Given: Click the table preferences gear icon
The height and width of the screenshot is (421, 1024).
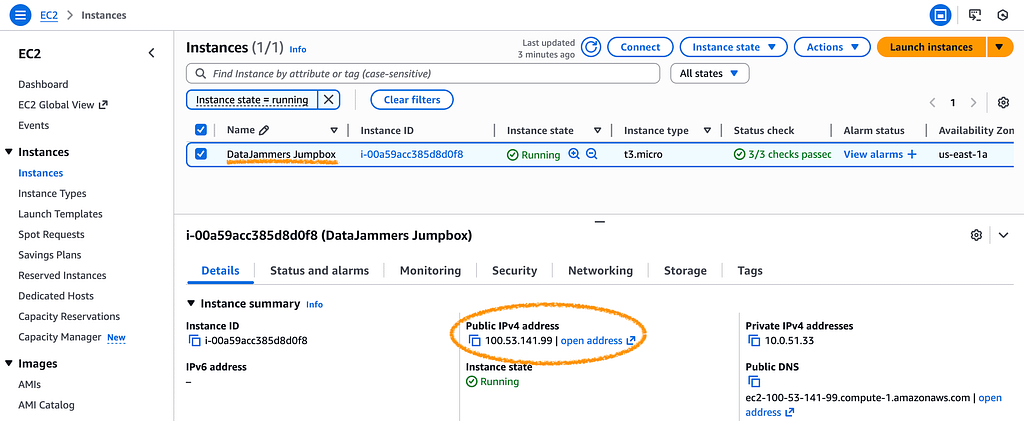Looking at the screenshot, I should pos(1003,102).
